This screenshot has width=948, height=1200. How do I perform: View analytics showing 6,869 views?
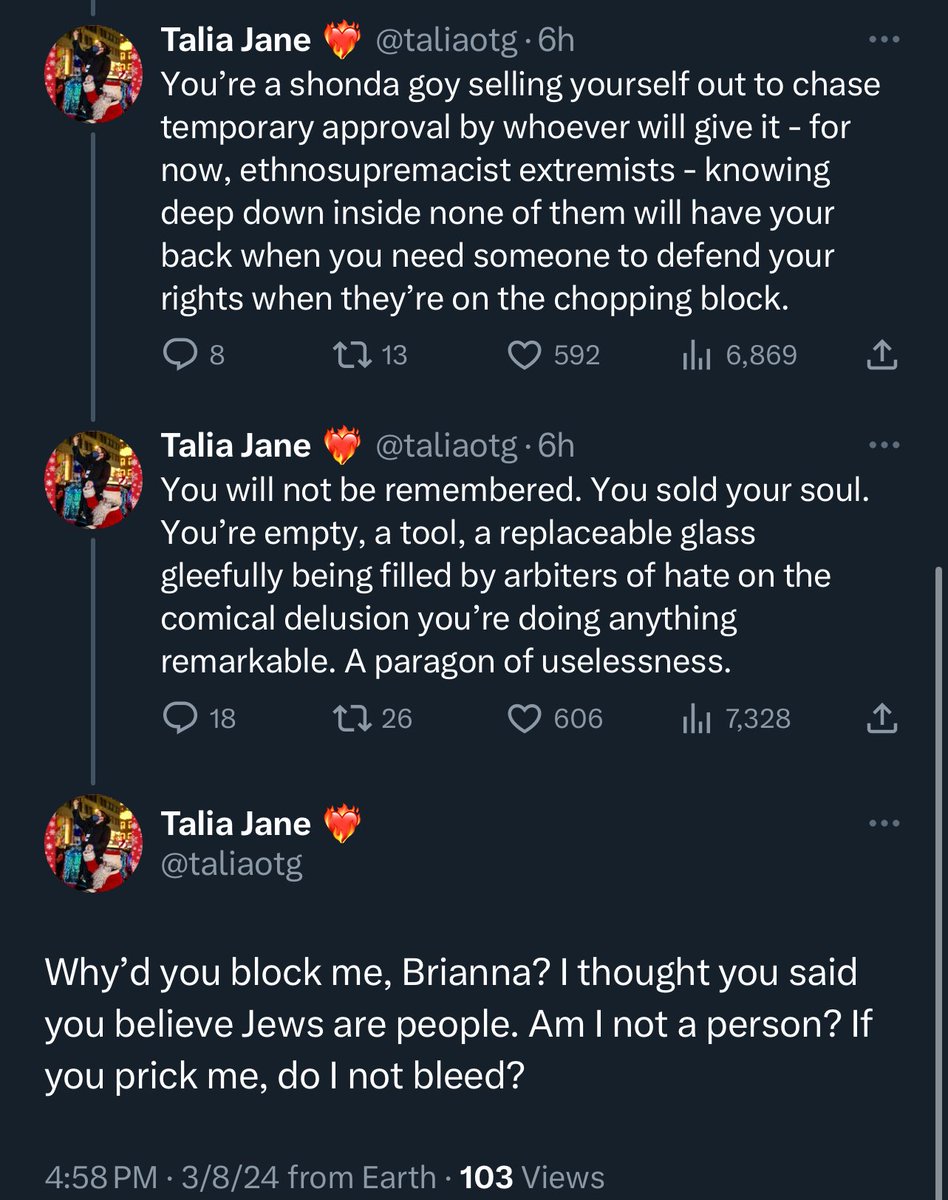[x=738, y=355]
